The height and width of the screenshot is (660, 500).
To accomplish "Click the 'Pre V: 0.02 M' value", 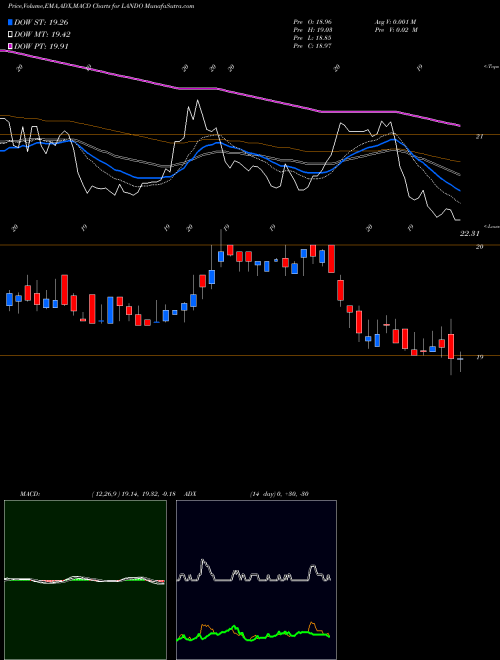I will [x=397, y=30].
